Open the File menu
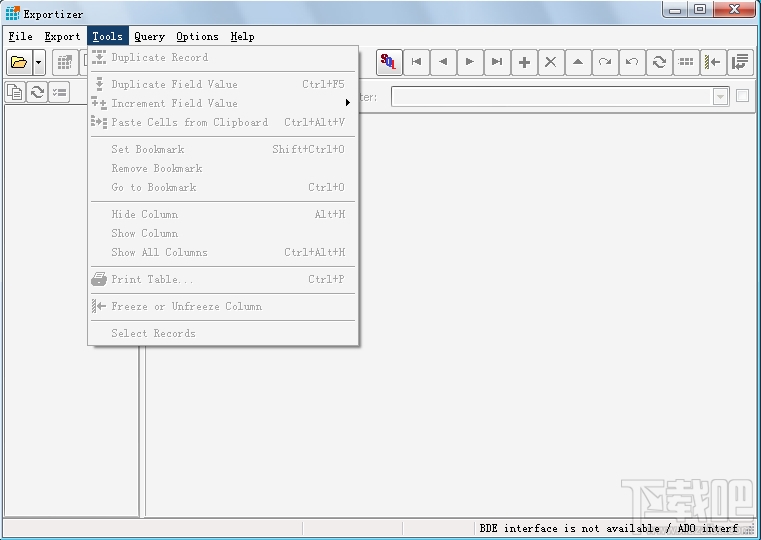This screenshot has width=761, height=540. 20,36
